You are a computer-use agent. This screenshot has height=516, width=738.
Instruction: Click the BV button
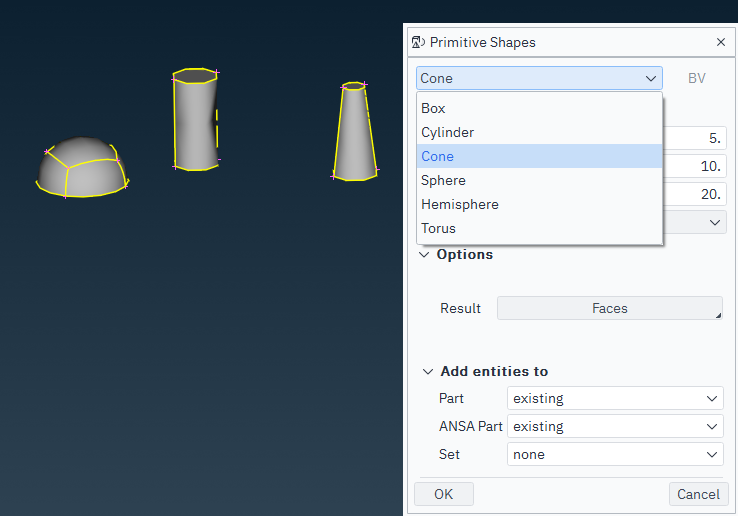pyautogui.click(x=696, y=78)
